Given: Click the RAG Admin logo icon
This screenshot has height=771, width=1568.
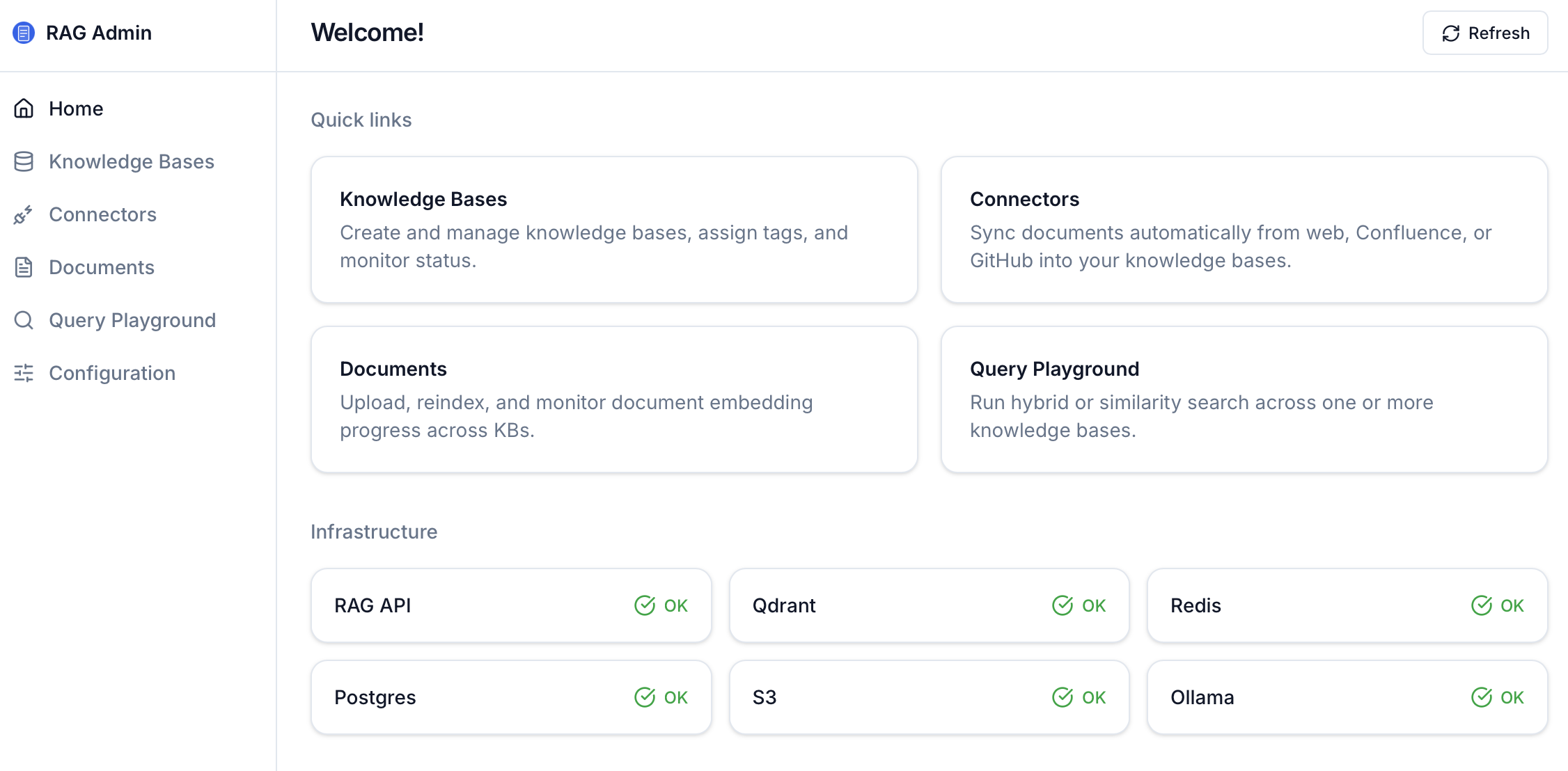Looking at the screenshot, I should tap(24, 33).
